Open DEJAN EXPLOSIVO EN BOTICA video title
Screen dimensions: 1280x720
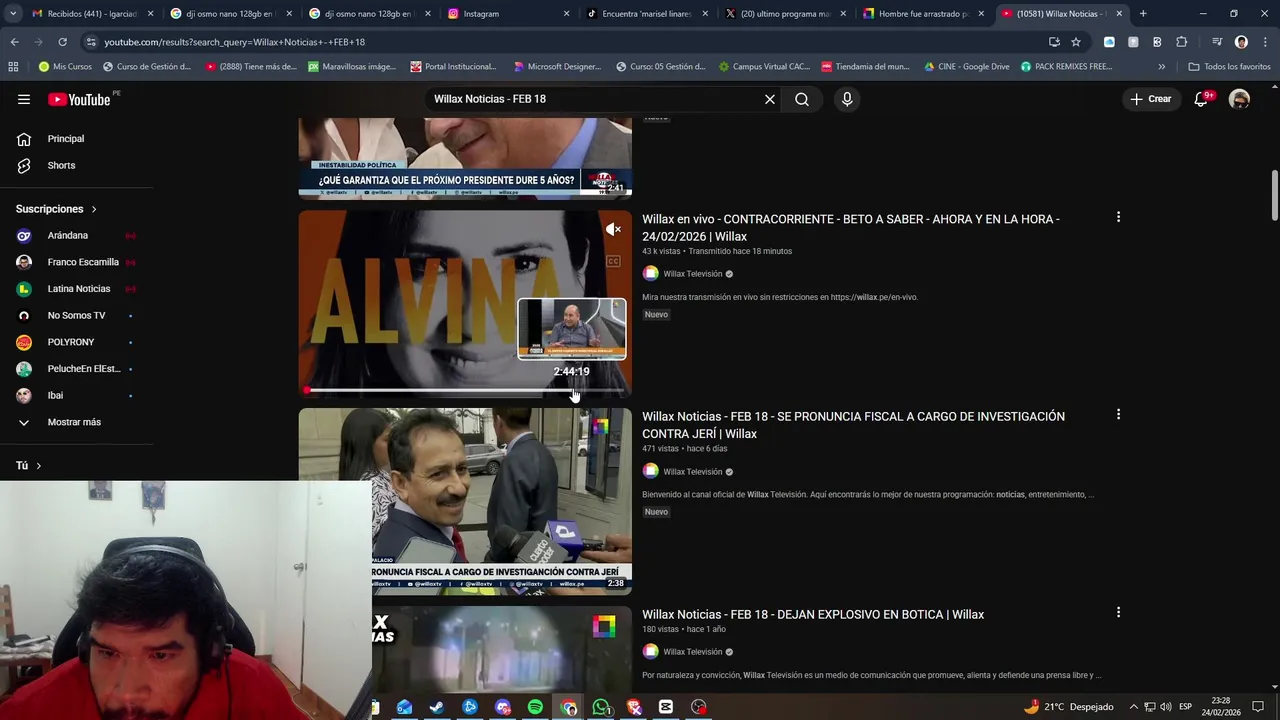point(813,614)
